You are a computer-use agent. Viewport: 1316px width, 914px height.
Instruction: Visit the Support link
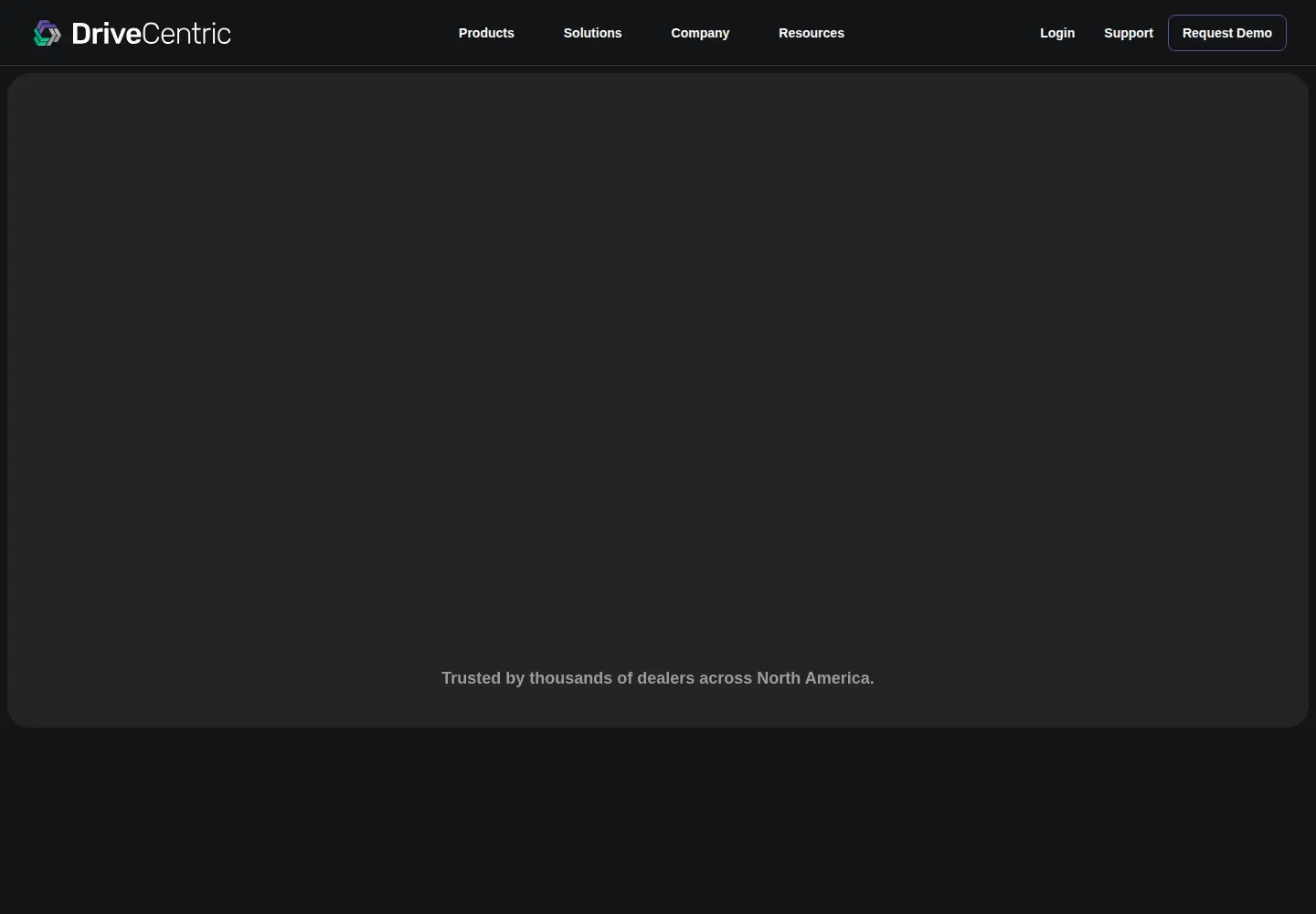(1129, 33)
